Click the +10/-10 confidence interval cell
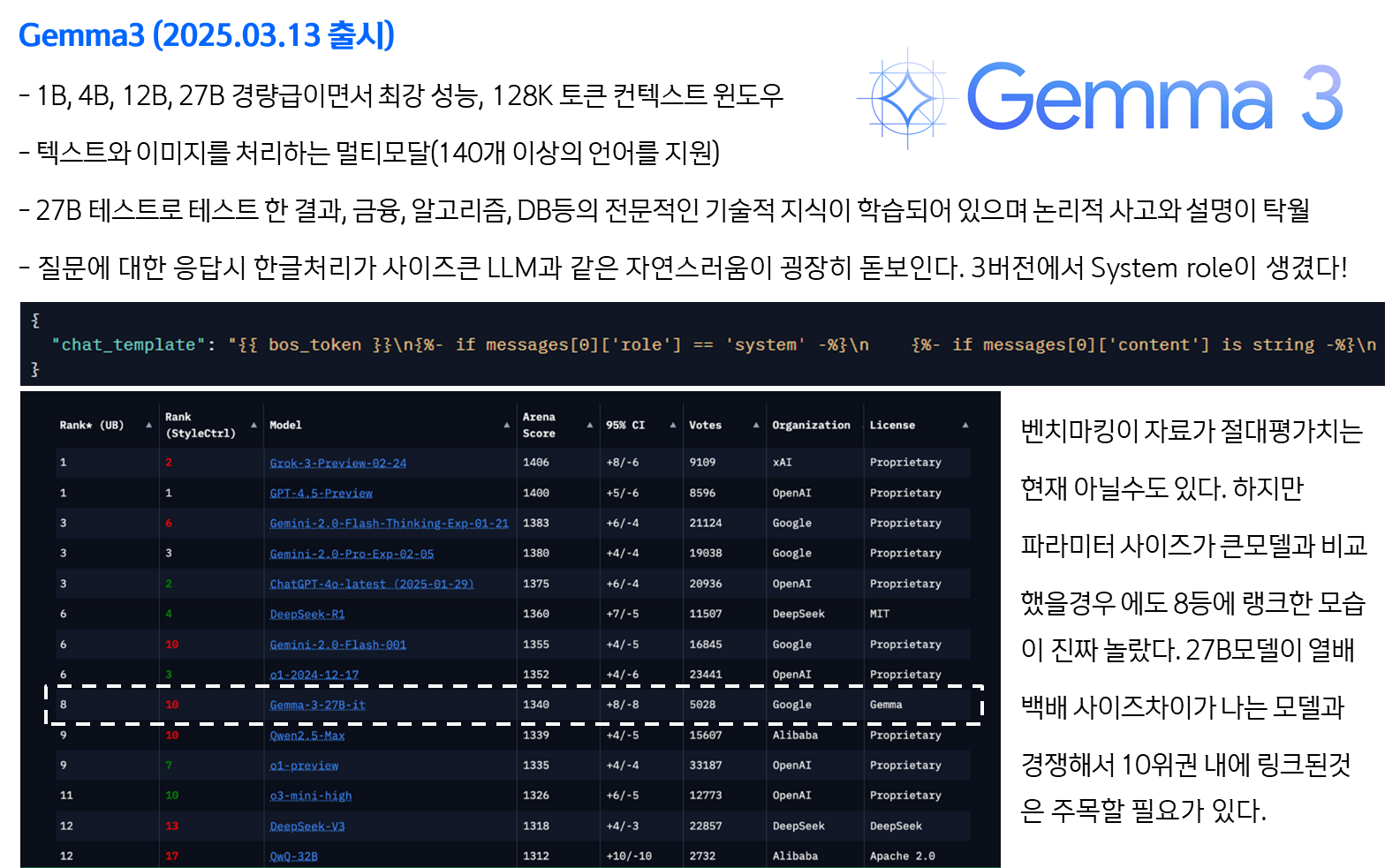The width and height of the screenshot is (1400, 868). pyautogui.click(x=629, y=857)
